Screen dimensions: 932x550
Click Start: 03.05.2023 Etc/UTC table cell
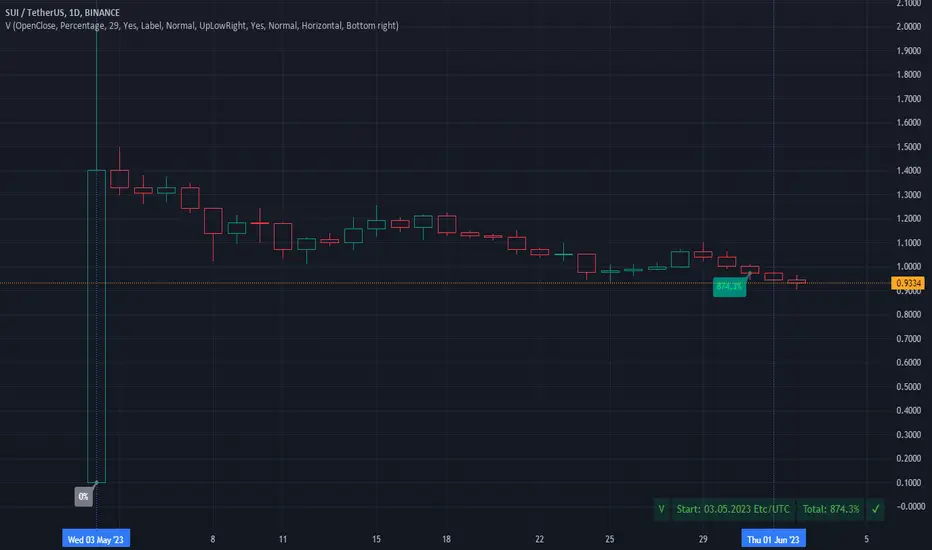[x=733, y=510]
